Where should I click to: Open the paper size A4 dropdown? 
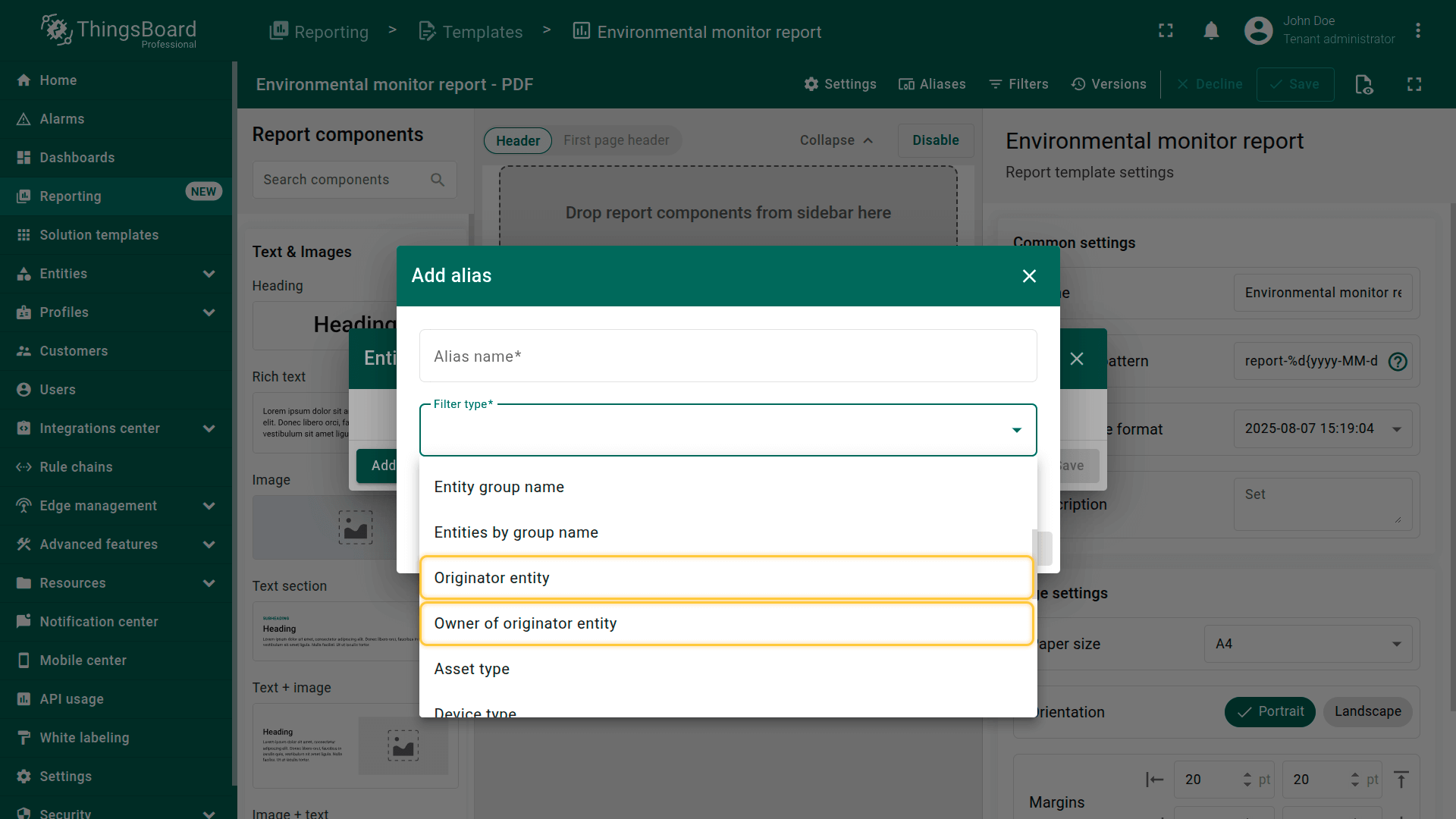point(1307,644)
